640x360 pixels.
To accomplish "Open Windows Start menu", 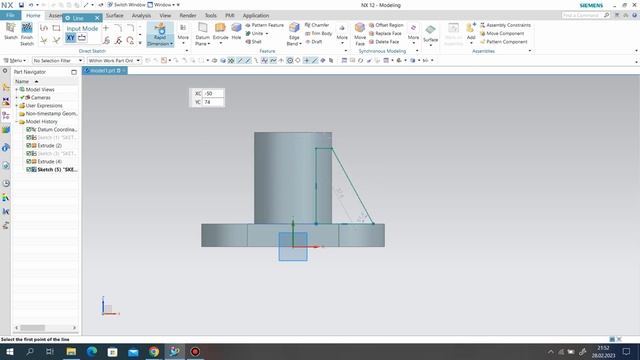I will click(9, 352).
